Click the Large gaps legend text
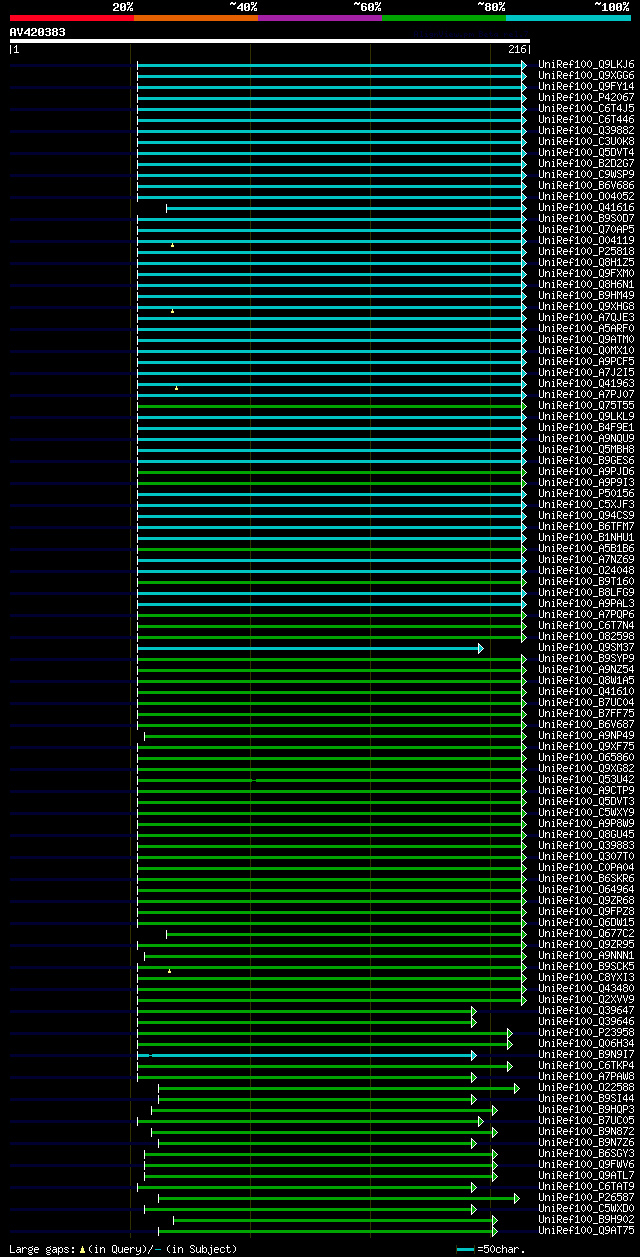 pos(123,1249)
